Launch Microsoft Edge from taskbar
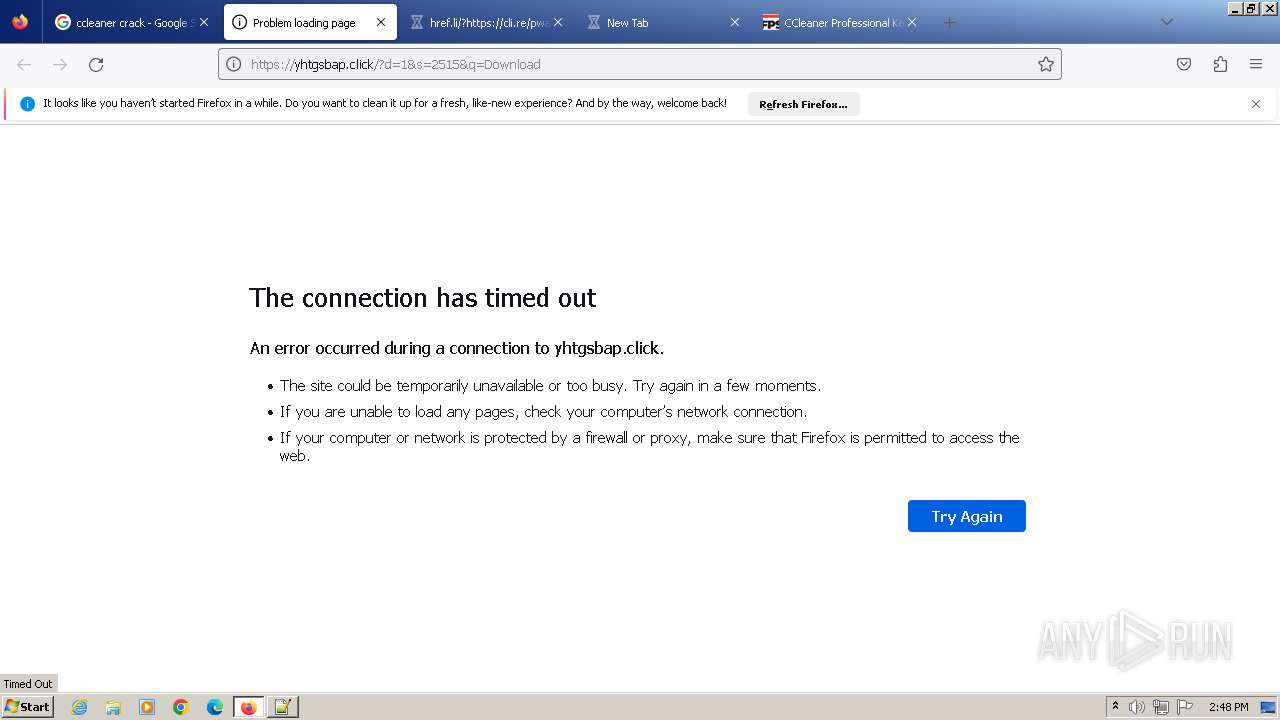The width and height of the screenshot is (1280, 720). pyautogui.click(x=215, y=707)
